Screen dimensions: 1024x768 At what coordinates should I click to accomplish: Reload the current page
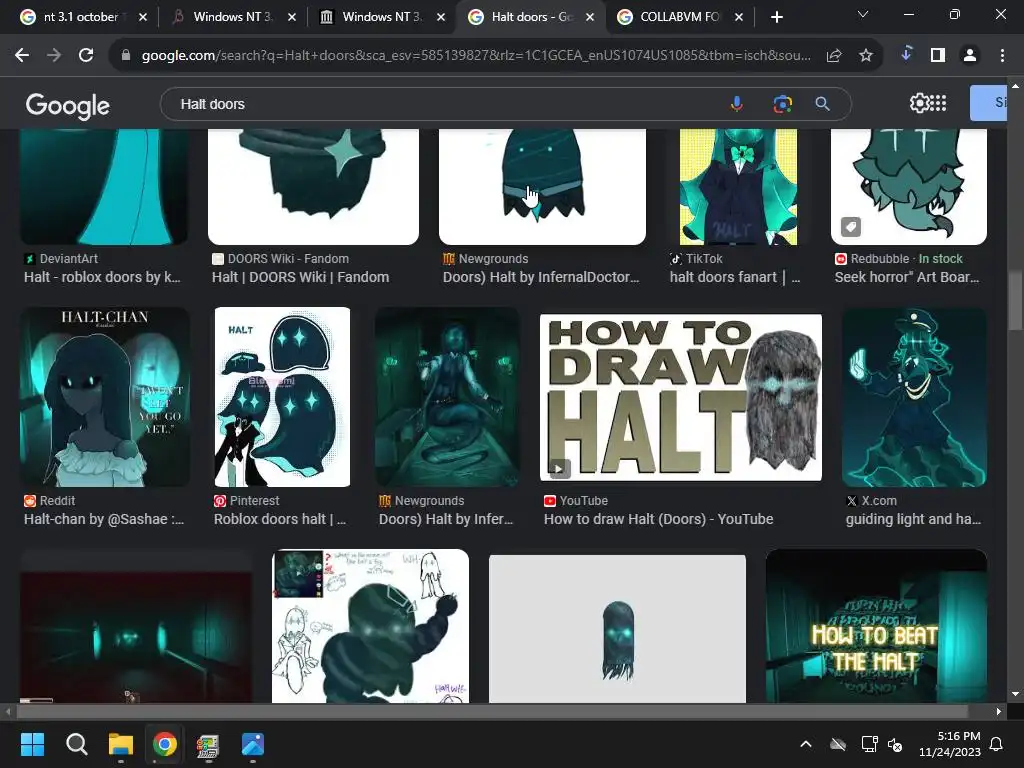pyautogui.click(x=86, y=56)
